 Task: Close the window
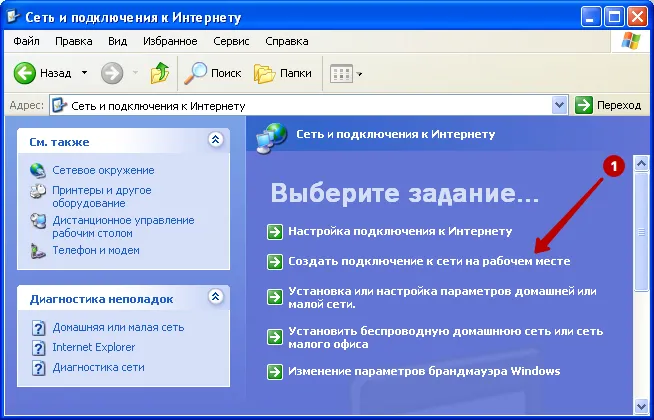pyautogui.click(x=637, y=18)
